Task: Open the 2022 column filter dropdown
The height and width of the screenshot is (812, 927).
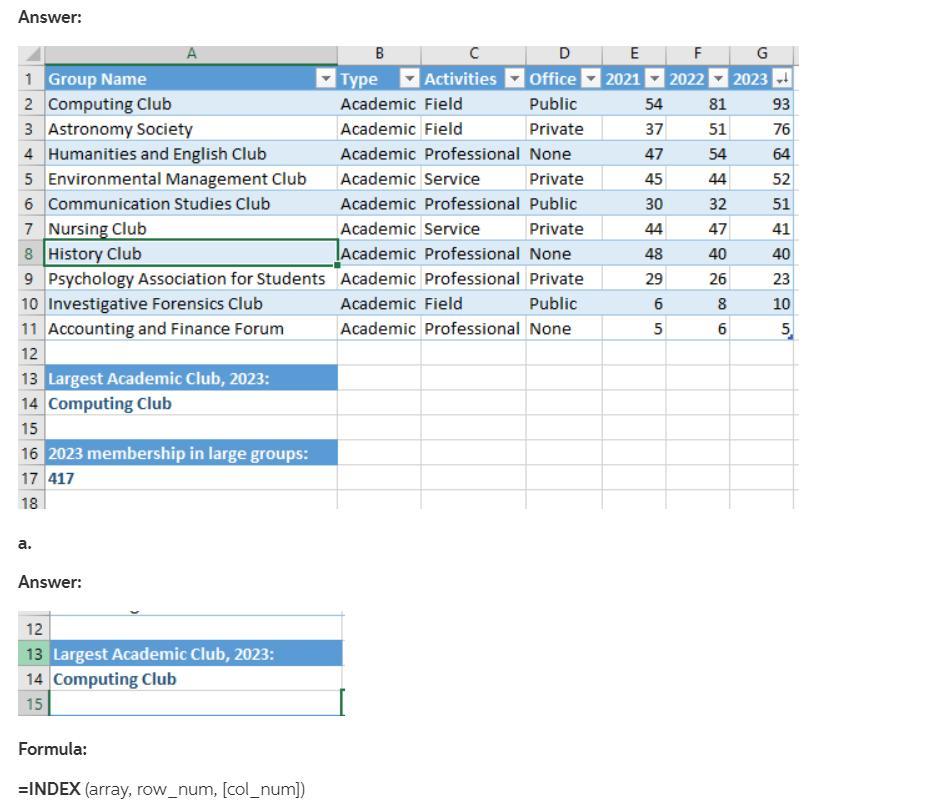Action: [717, 79]
